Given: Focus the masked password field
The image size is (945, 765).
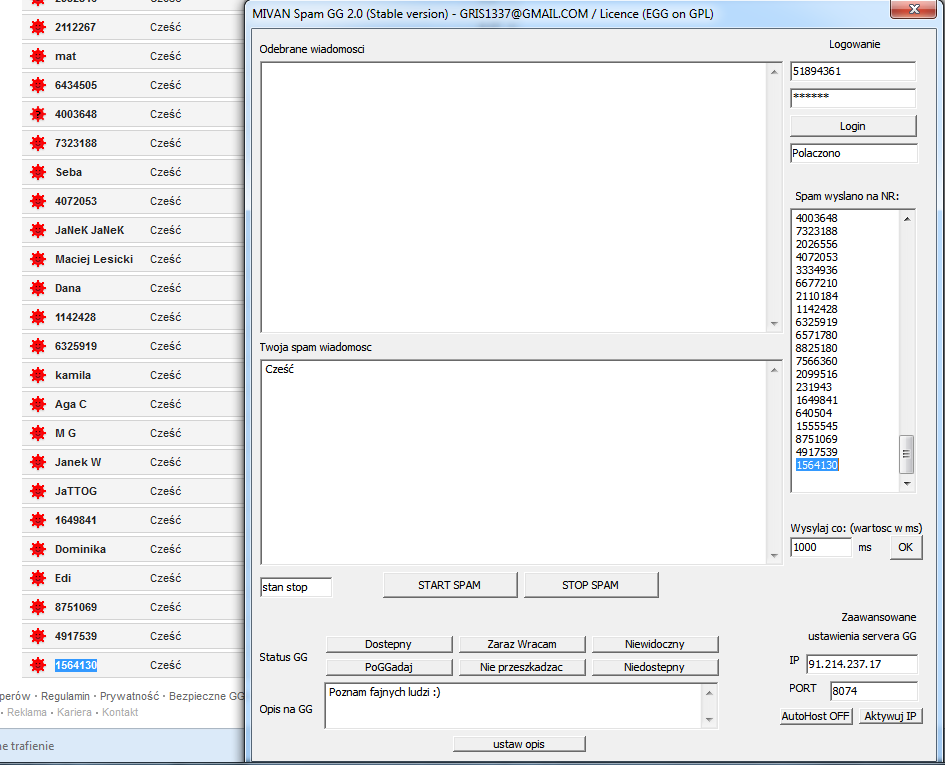Looking at the screenshot, I should [x=853, y=98].
